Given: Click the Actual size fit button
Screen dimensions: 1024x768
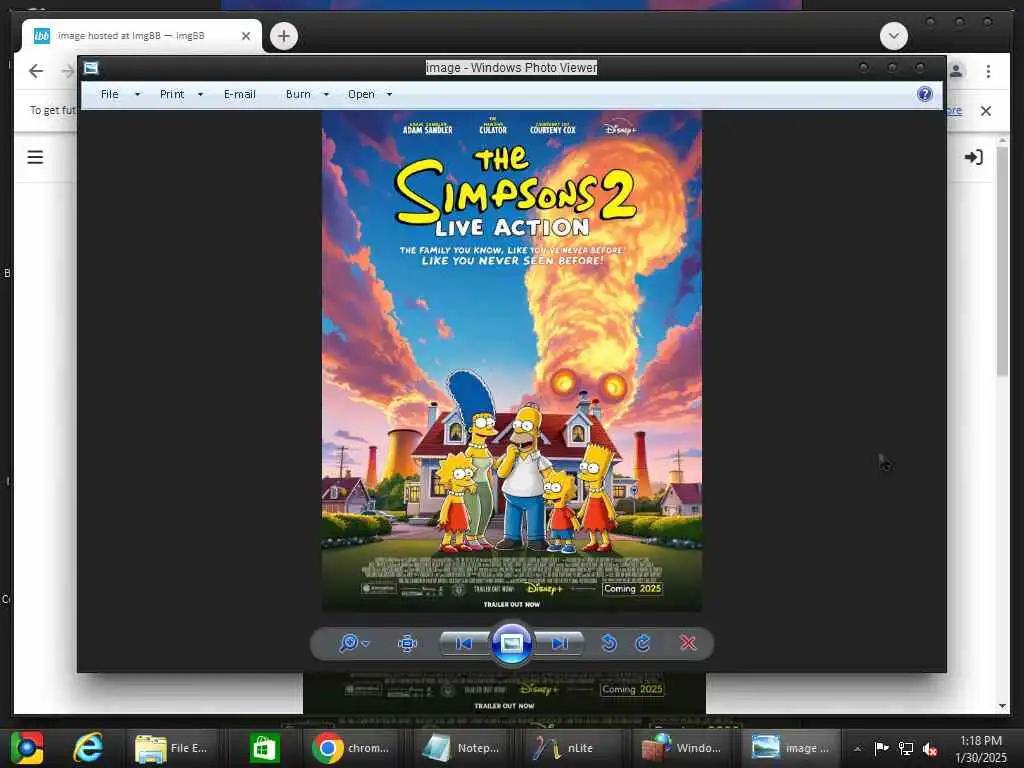Looking at the screenshot, I should tap(408, 643).
